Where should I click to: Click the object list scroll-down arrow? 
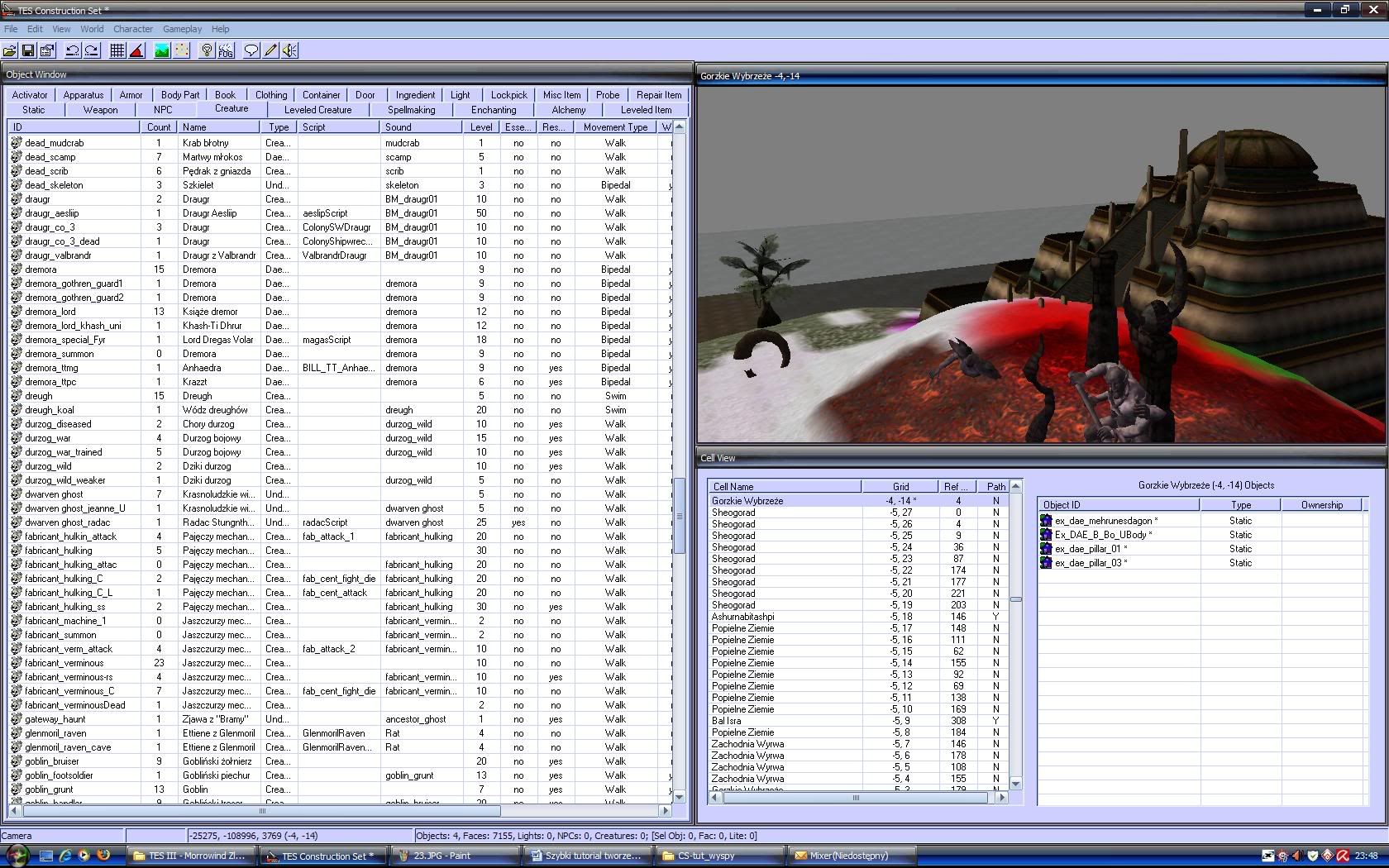point(680,797)
